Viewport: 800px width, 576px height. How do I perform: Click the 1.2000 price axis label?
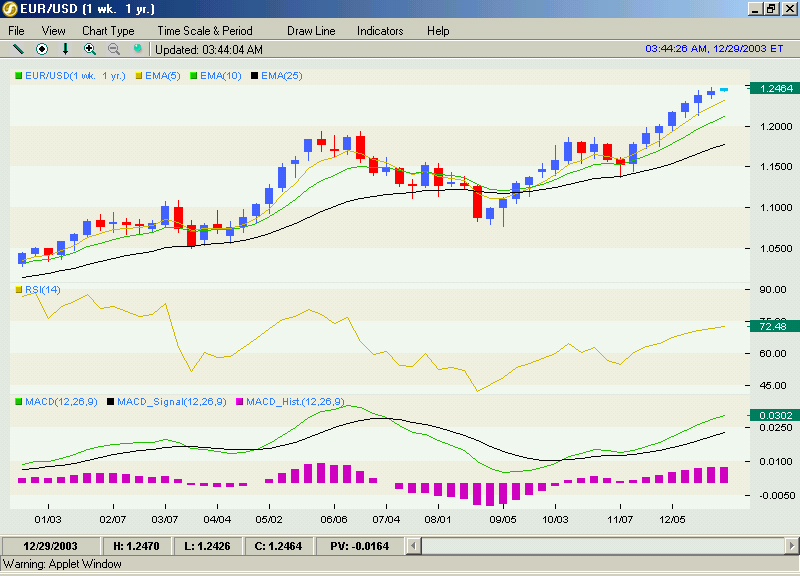pos(776,127)
